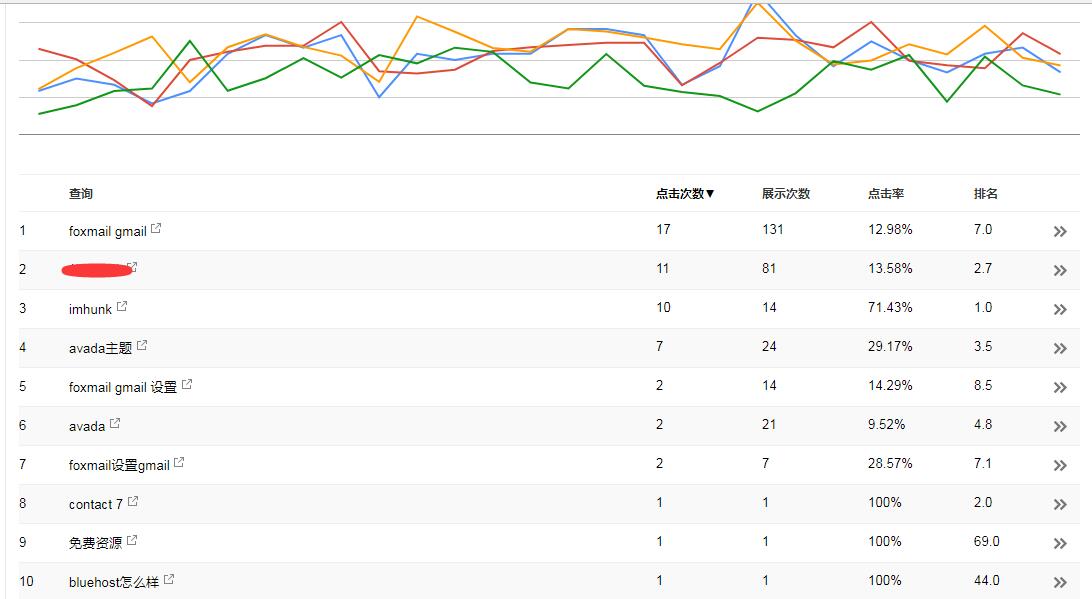Click external link icon beside avada query

pyautogui.click(x=115, y=423)
